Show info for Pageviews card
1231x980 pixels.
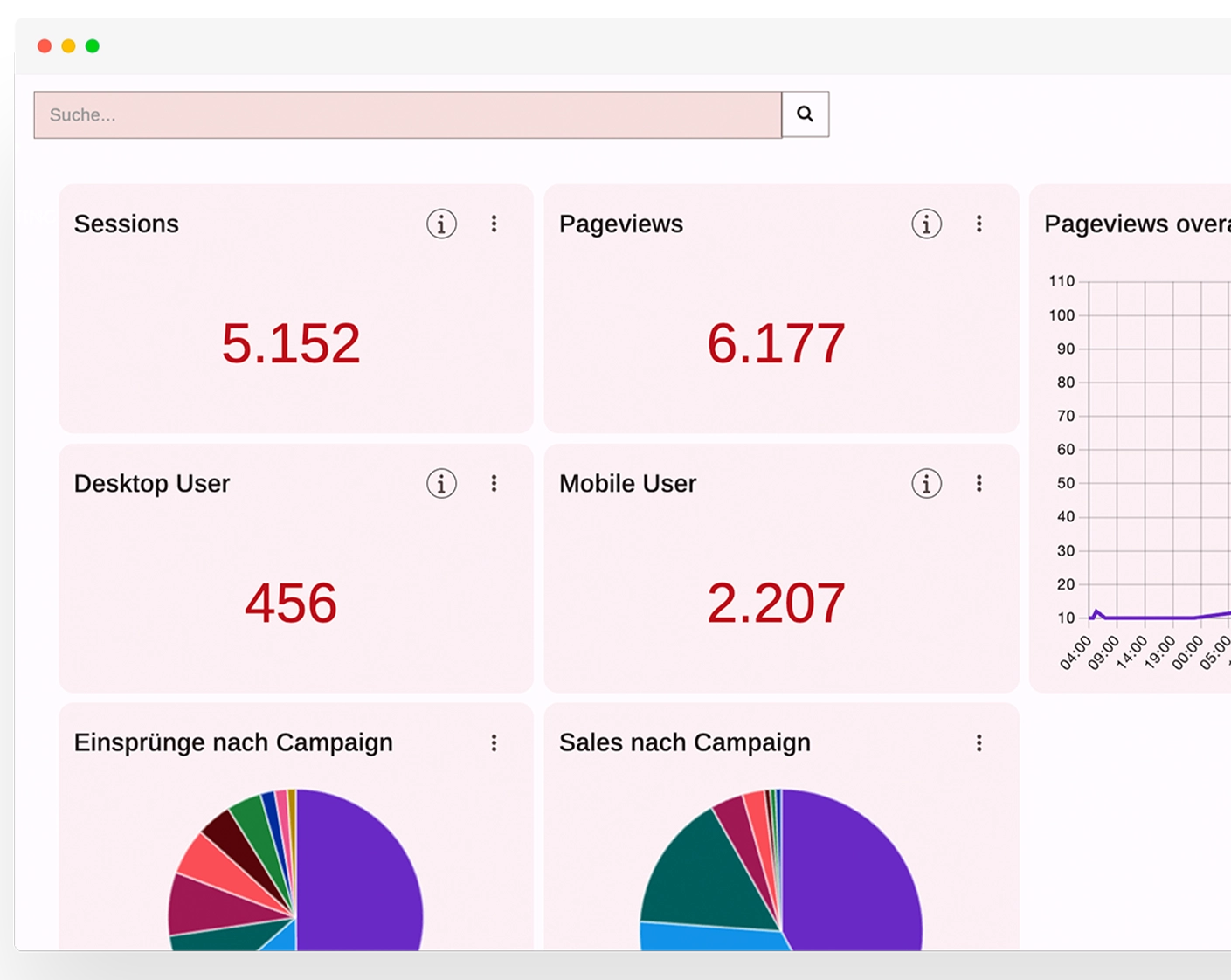pos(926,224)
